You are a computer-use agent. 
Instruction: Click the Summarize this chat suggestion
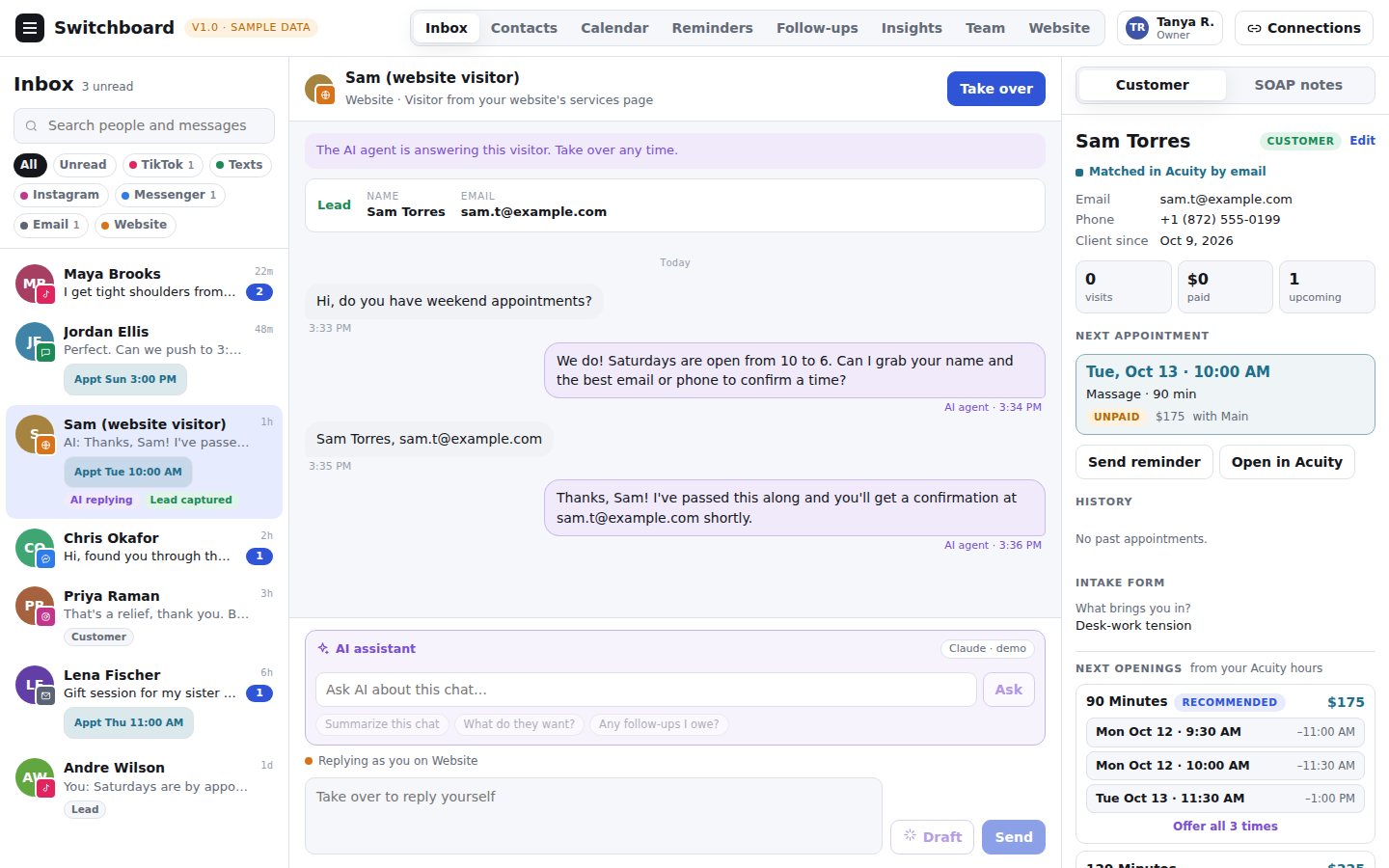pyautogui.click(x=382, y=724)
